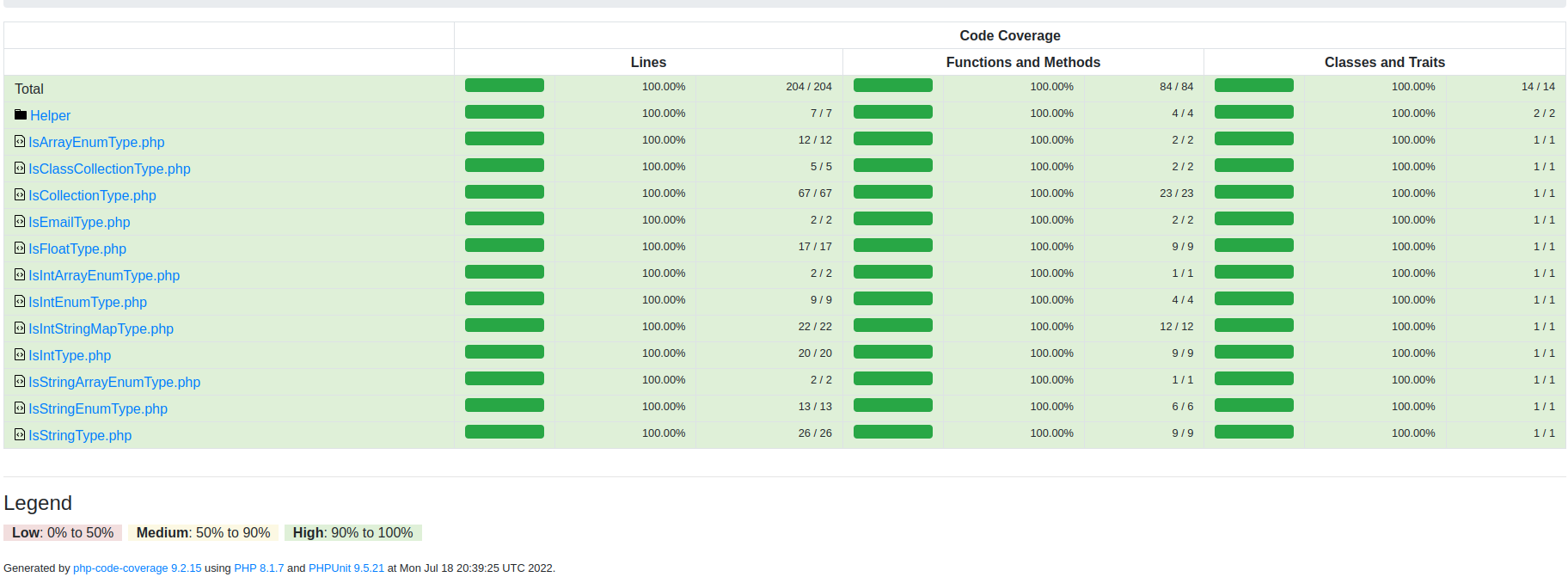
Task: Click IsStringType.php Classes progress bar
Action: [x=1254, y=432]
